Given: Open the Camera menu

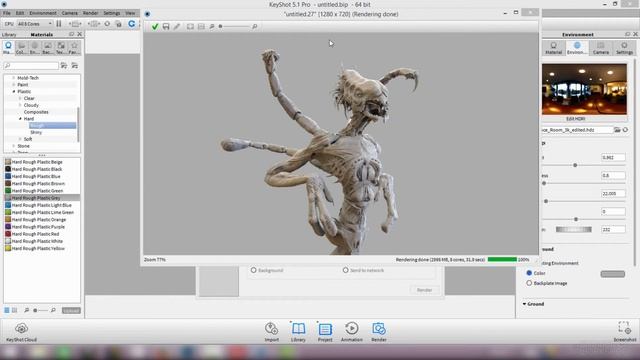Looking at the screenshot, I should [x=69, y=13].
